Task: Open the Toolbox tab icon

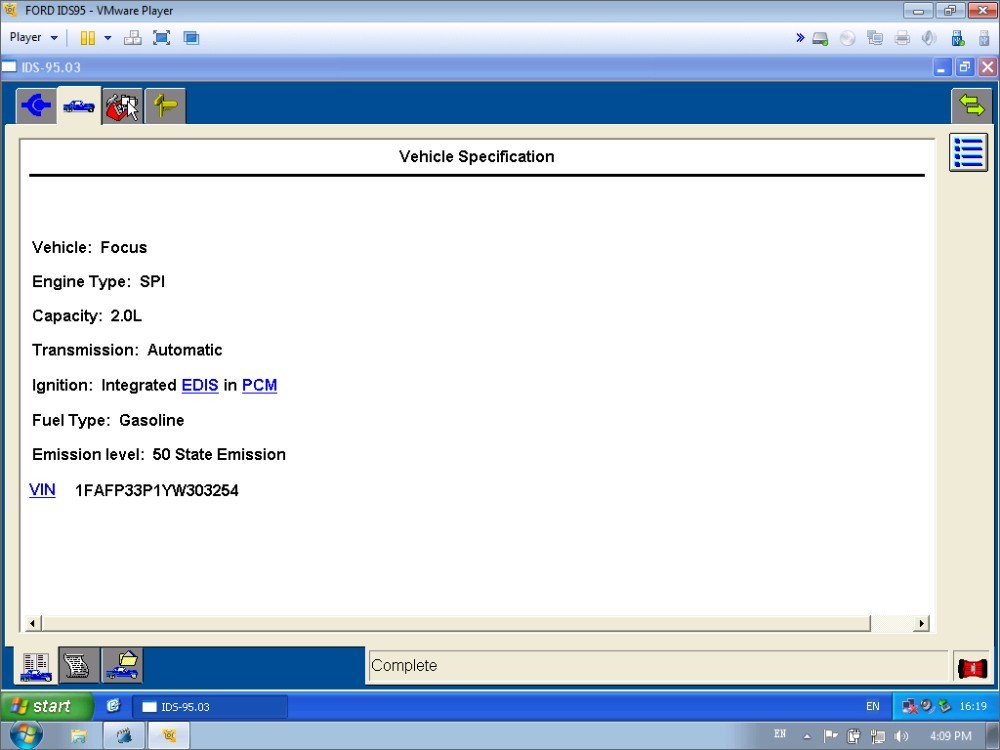Action: 122,106
